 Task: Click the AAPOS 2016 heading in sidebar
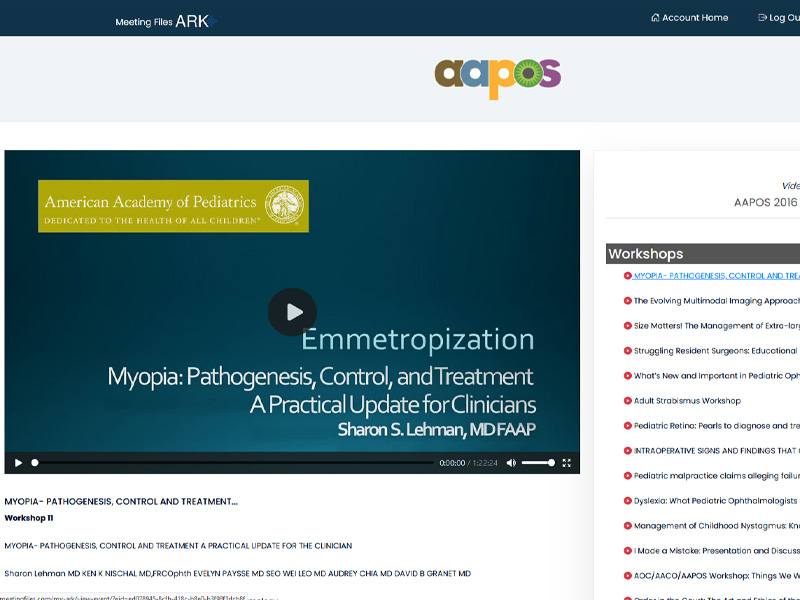766,202
